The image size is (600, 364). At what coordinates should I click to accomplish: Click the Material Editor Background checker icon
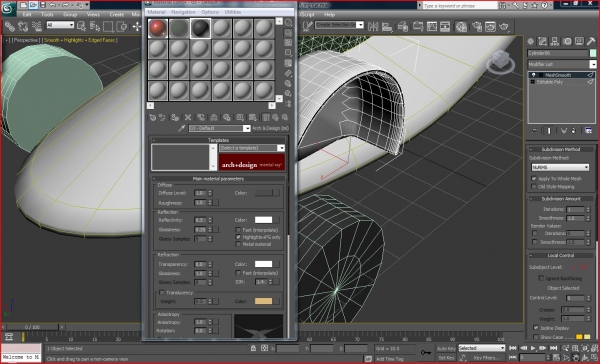tap(288, 42)
